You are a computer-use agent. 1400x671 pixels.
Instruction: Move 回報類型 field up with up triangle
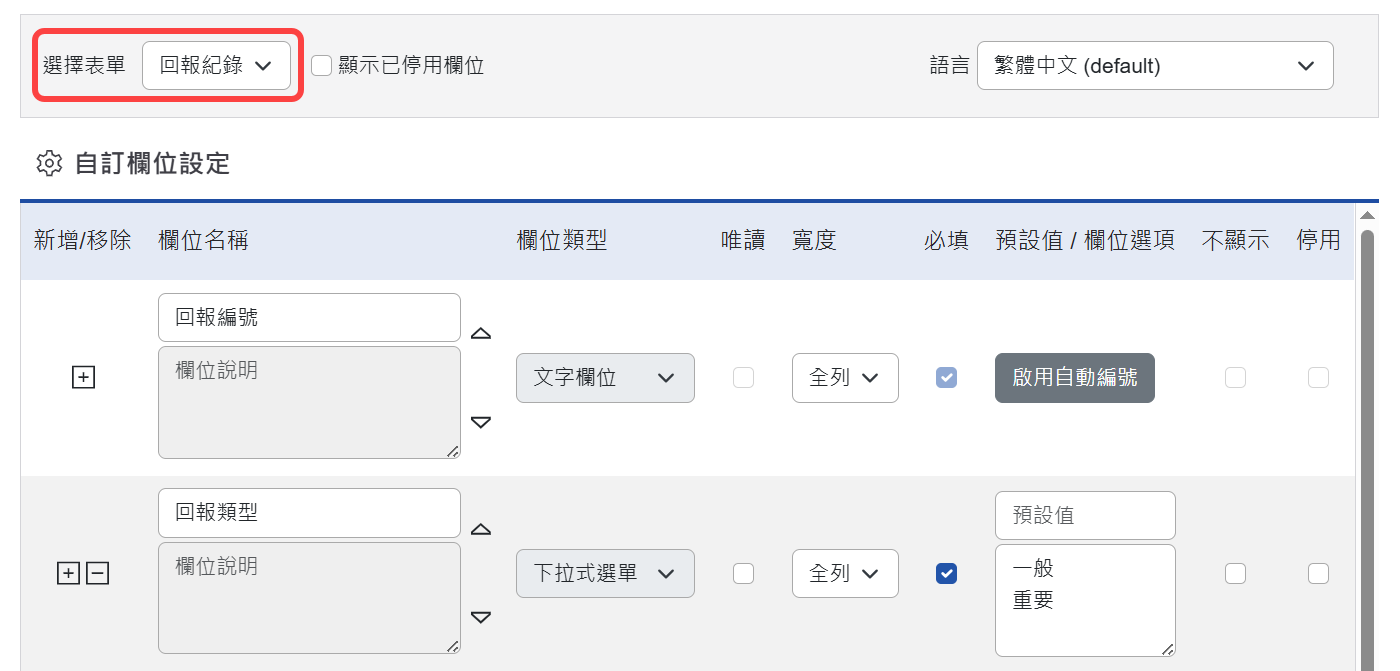click(481, 528)
